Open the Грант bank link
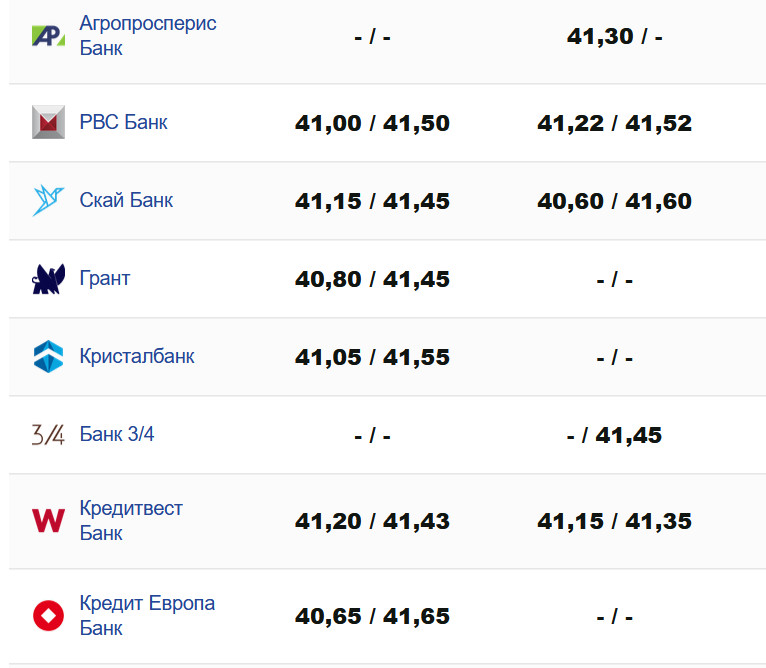 (x=105, y=278)
